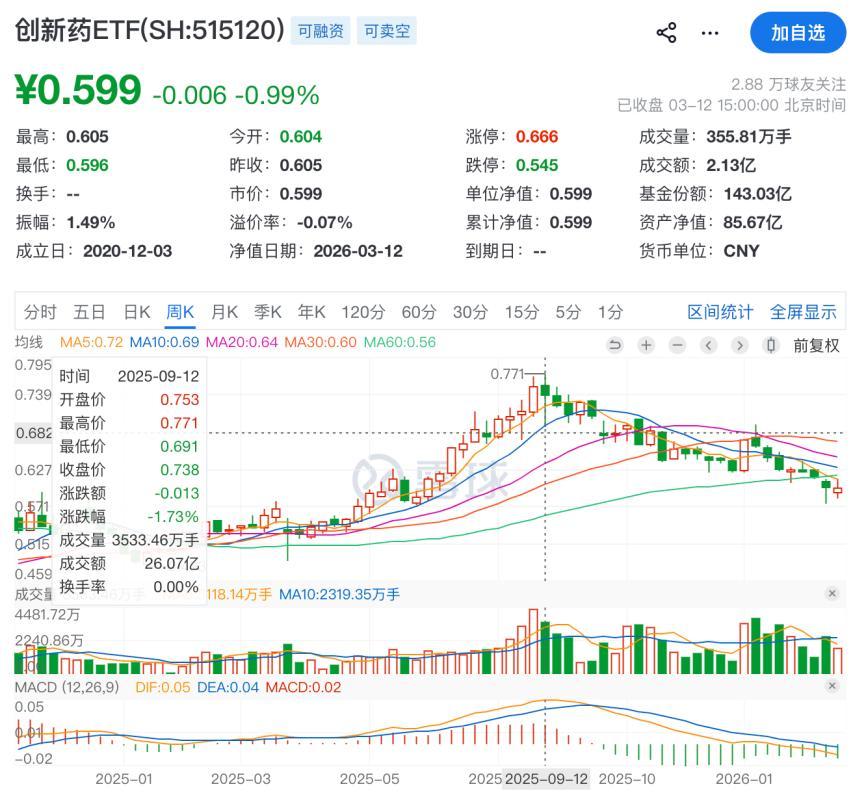The width and height of the screenshot is (866, 793).
Task: Click the 加自选 button
Action: (x=797, y=32)
